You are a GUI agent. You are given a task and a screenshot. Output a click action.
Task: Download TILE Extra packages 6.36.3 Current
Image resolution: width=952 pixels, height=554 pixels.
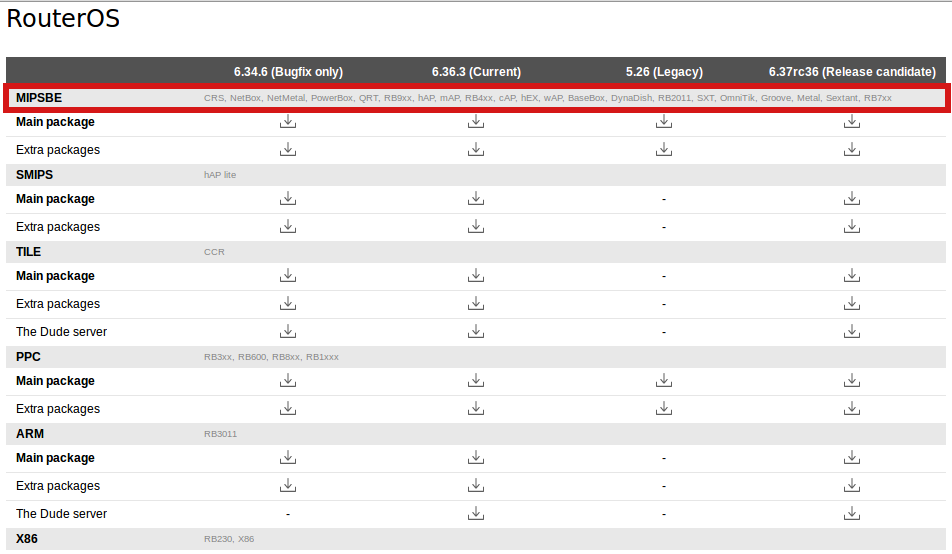[x=476, y=304]
